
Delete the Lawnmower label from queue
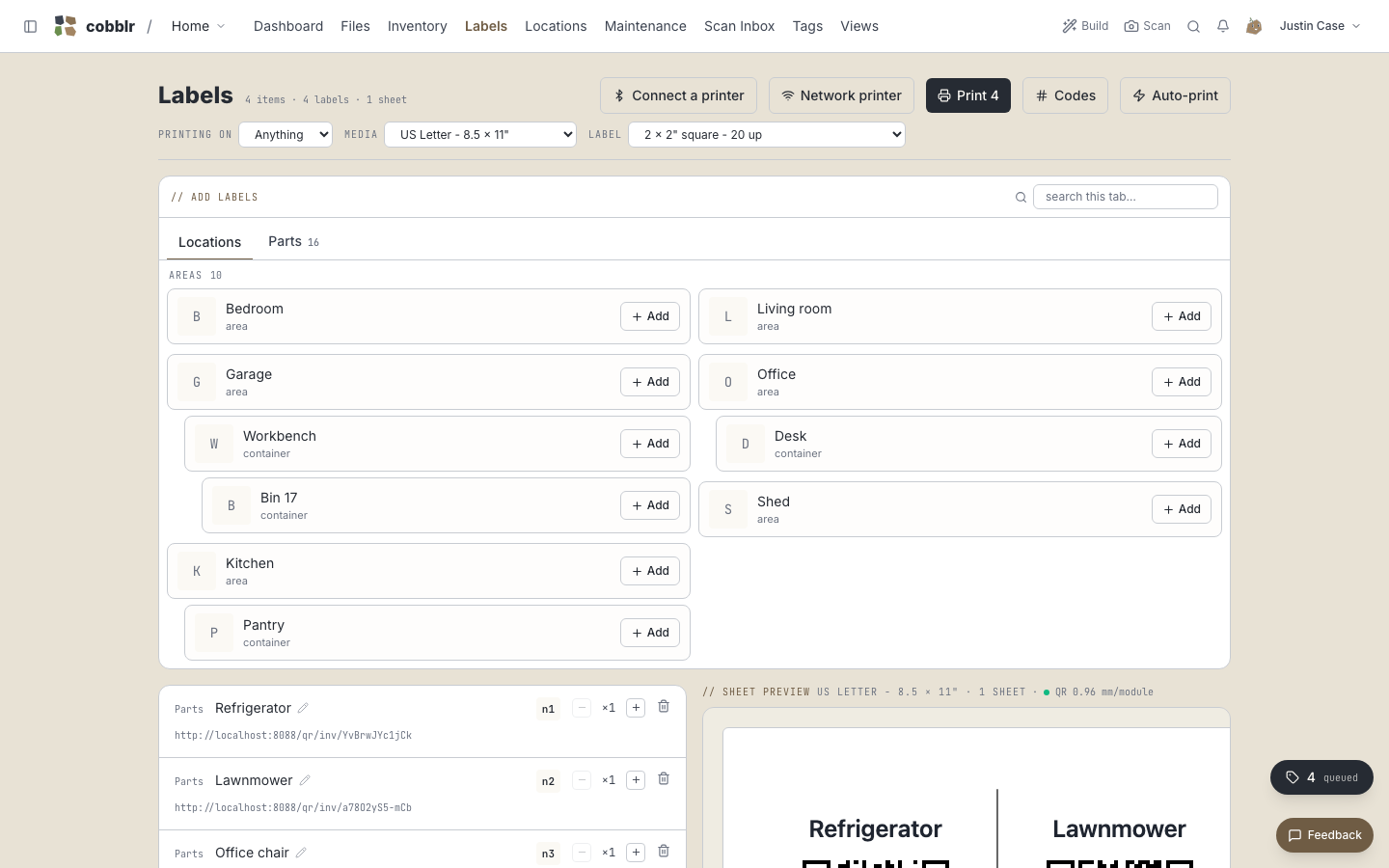point(664,779)
